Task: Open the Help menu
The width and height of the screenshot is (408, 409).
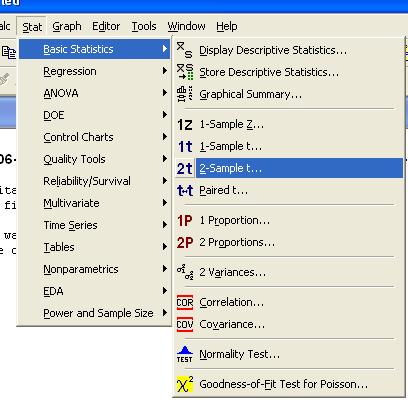Action: (227, 26)
